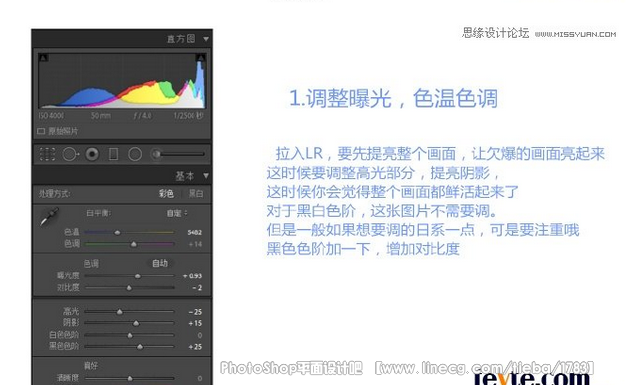Image resolution: width=644 pixels, height=385 pixels.
Task: Click the 白色色阶 value 0
Action: (x=200, y=335)
